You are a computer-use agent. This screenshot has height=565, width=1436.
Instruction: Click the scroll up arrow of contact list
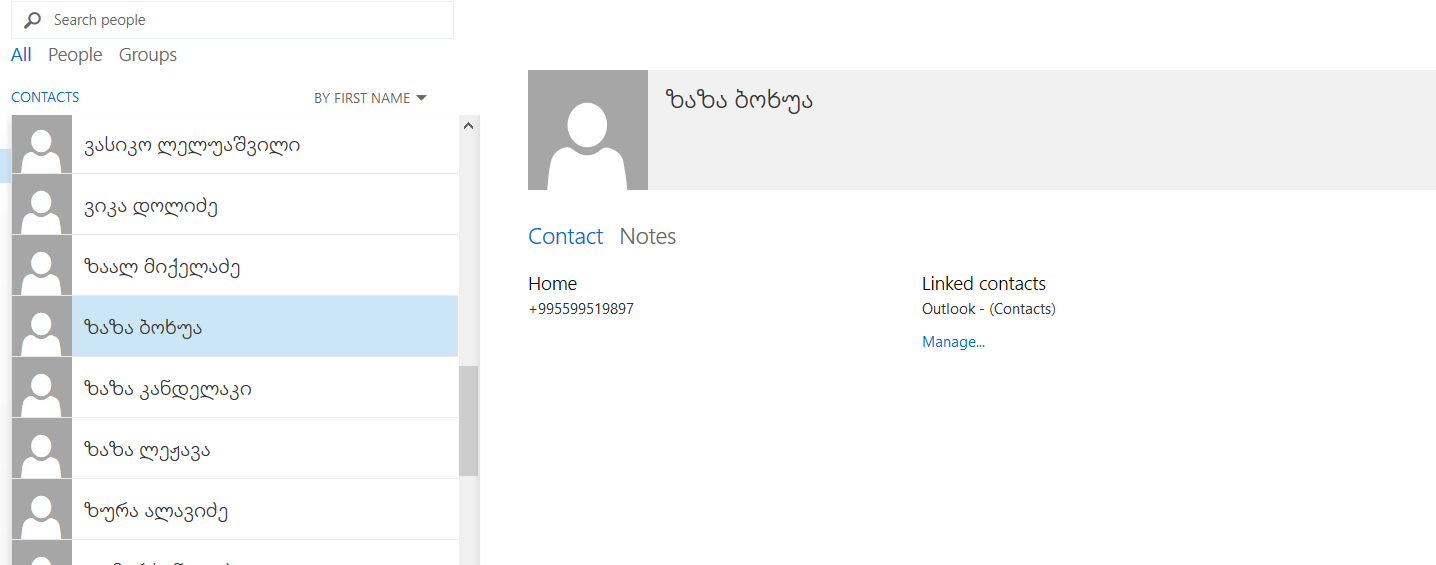pos(468,125)
